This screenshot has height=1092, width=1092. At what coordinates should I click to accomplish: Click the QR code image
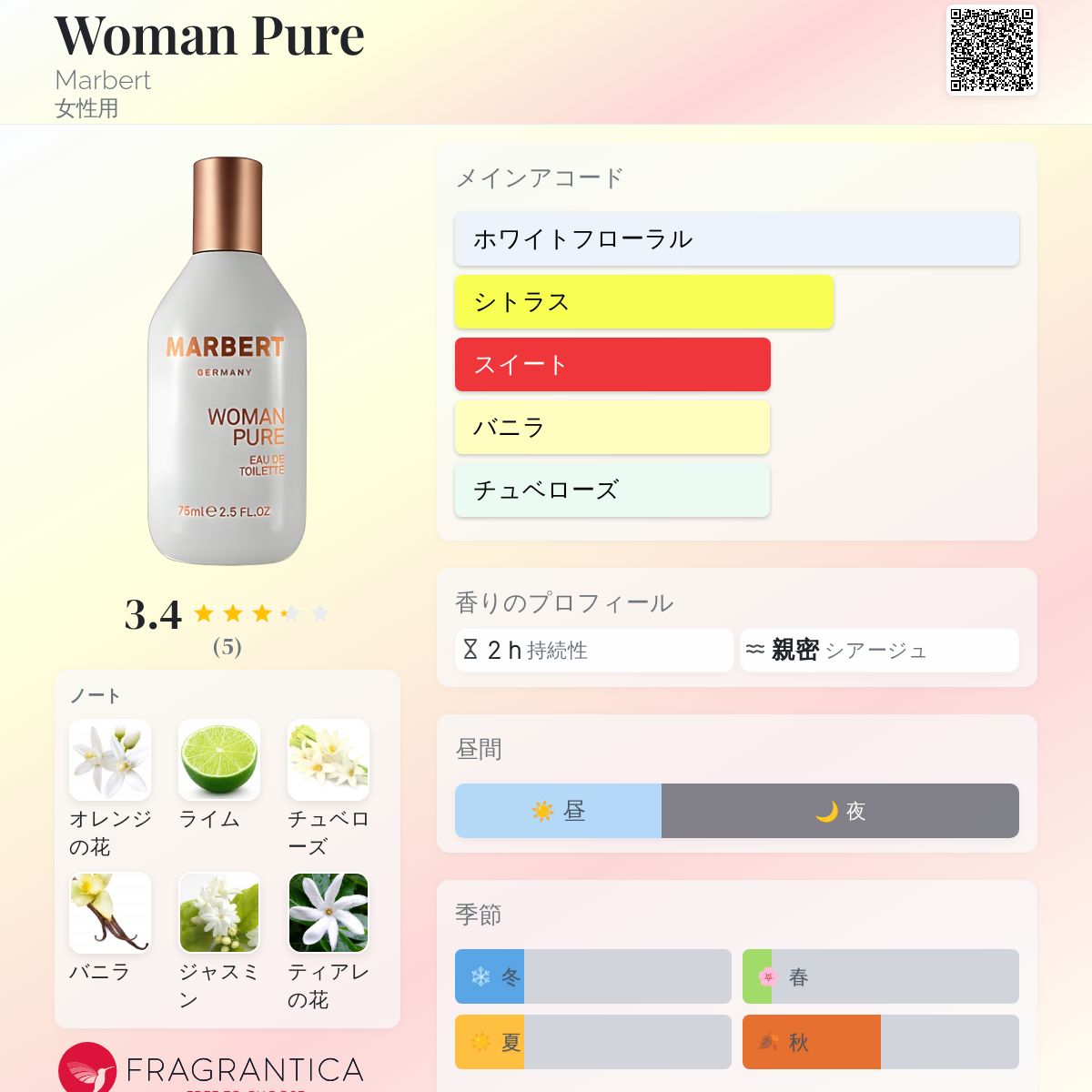tap(992, 49)
